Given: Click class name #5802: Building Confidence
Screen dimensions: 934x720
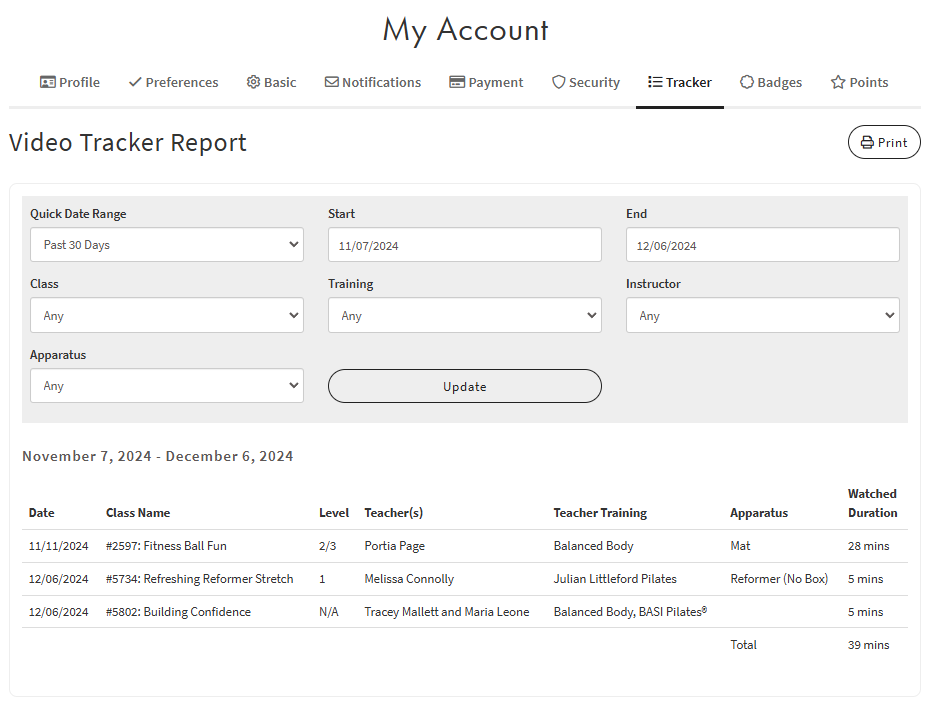Looking at the screenshot, I should tap(178, 612).
